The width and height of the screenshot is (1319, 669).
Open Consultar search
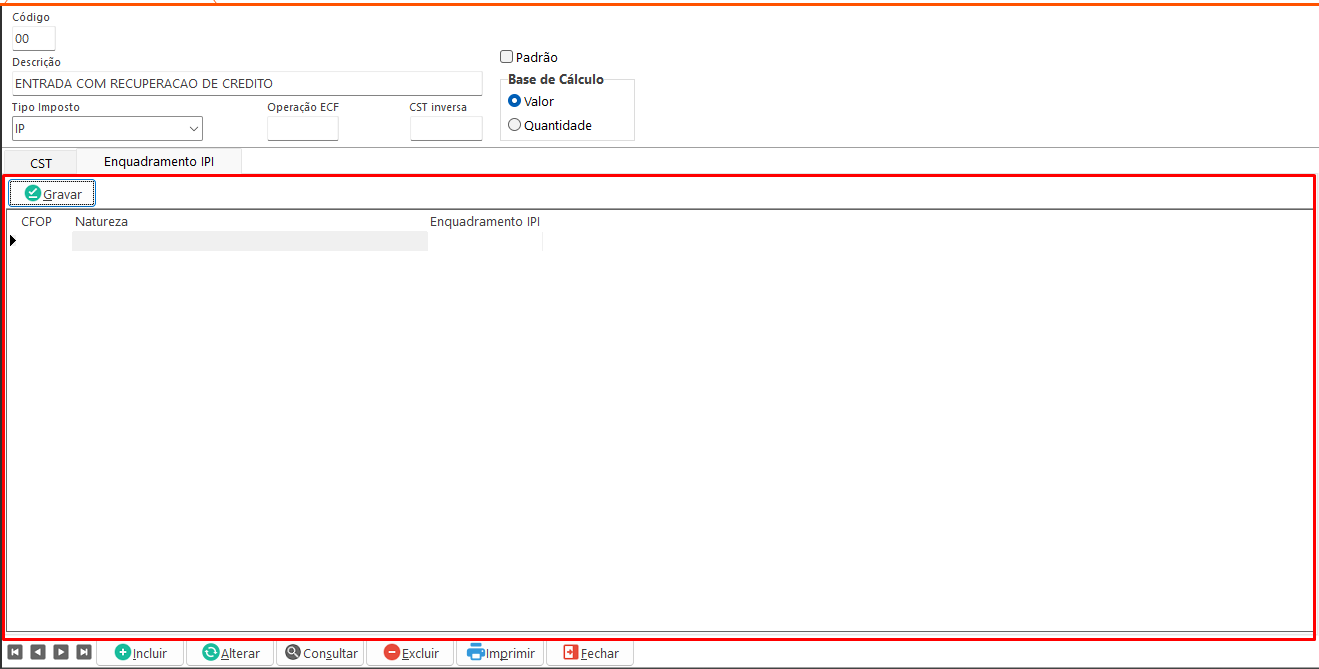[320, 653]
